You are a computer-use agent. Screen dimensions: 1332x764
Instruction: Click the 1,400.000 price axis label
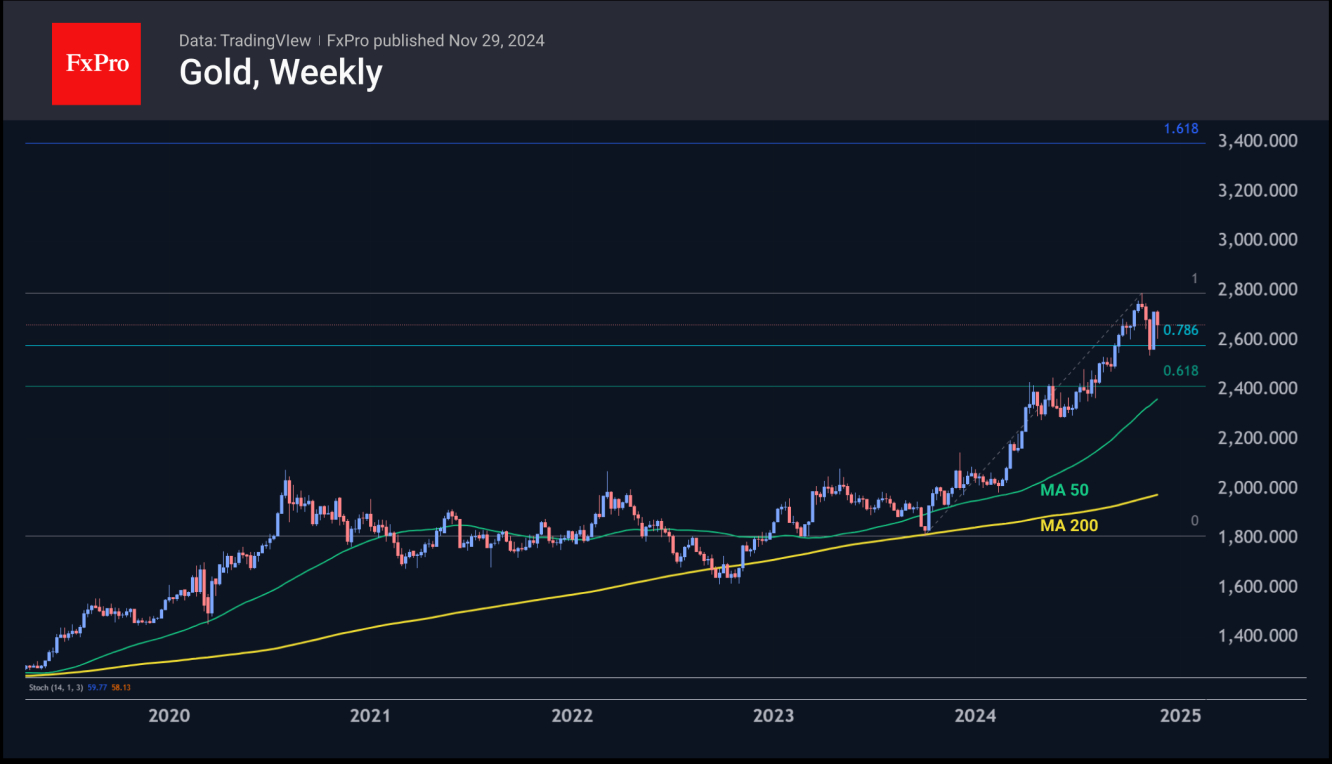point(1258,636)
